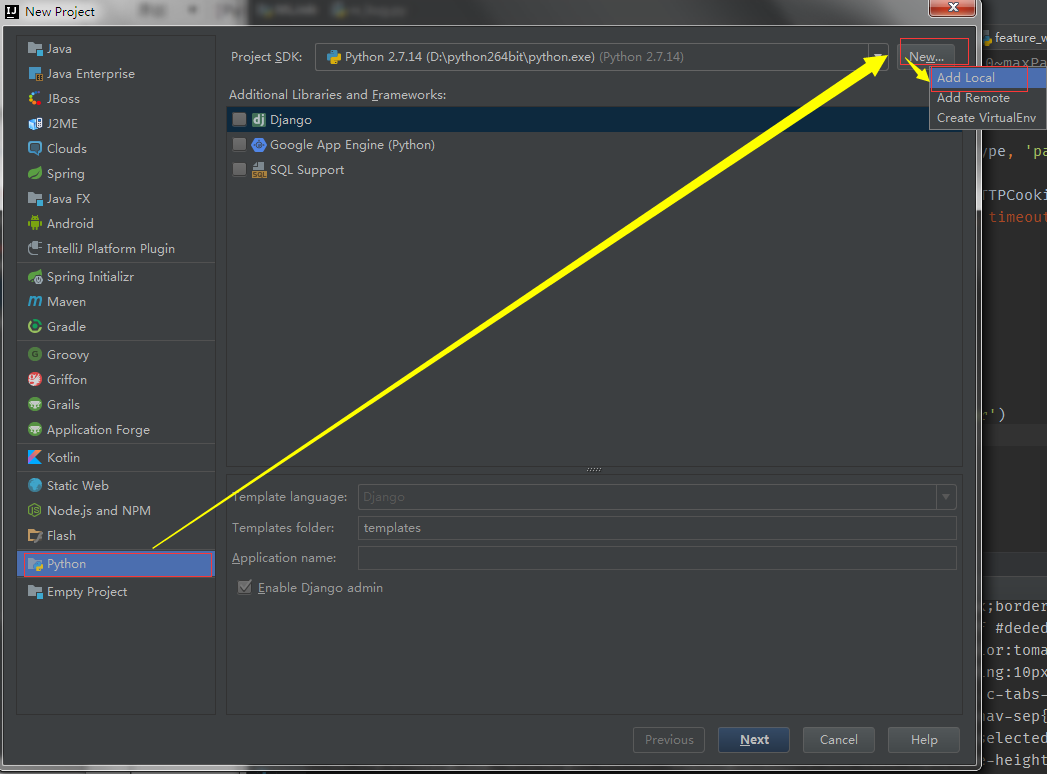Screen dimensions: 1047x774
Task: Click the Clouds icon
Action: (x=35, y=148)
